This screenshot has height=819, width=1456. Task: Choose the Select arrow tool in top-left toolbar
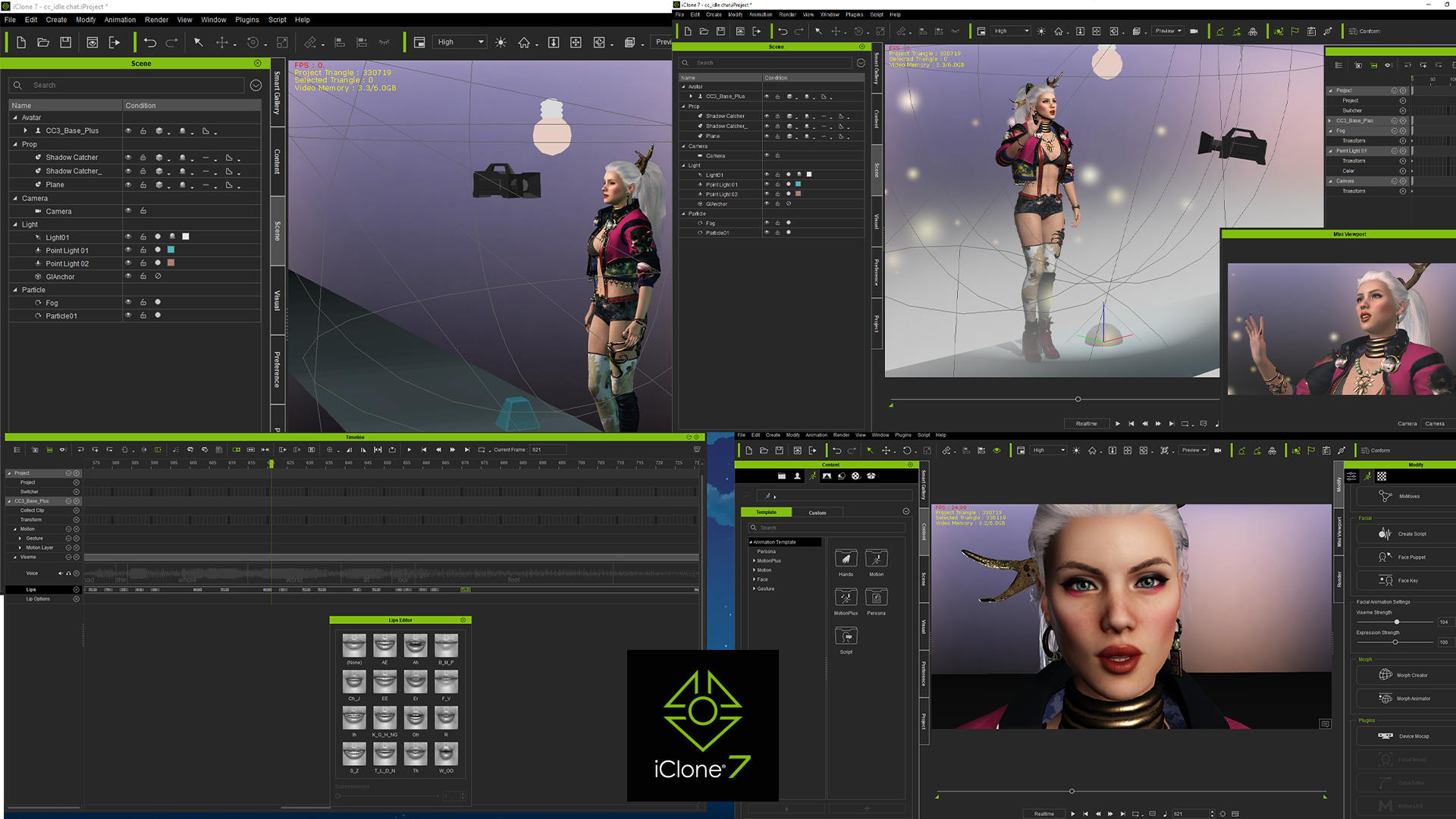click(x=199, y=42)
